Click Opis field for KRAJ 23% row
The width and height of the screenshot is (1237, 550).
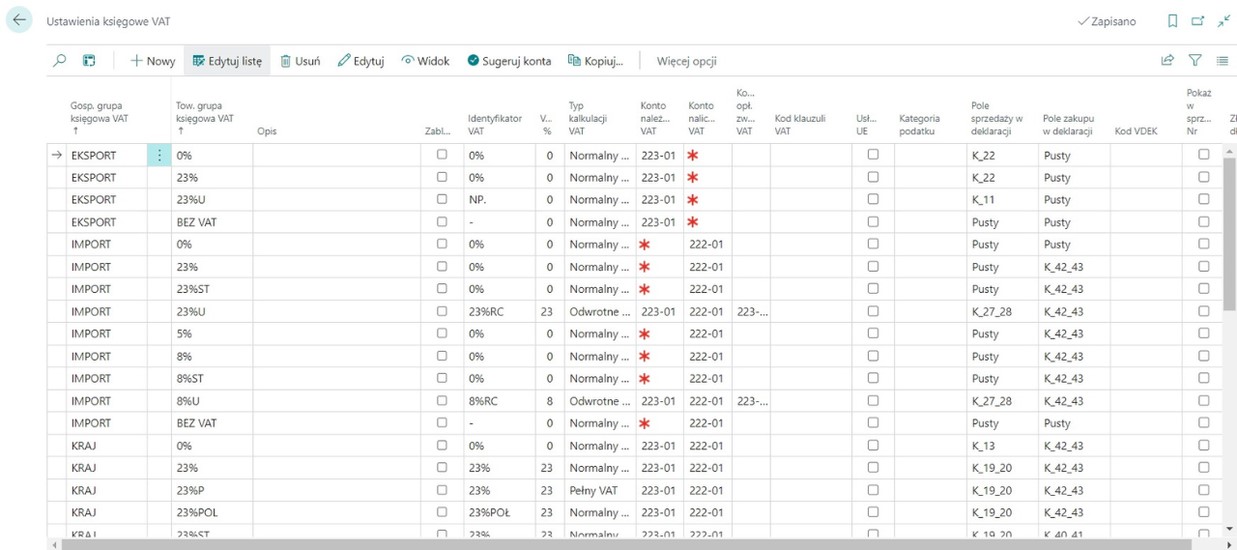click(x=337, y=468)
